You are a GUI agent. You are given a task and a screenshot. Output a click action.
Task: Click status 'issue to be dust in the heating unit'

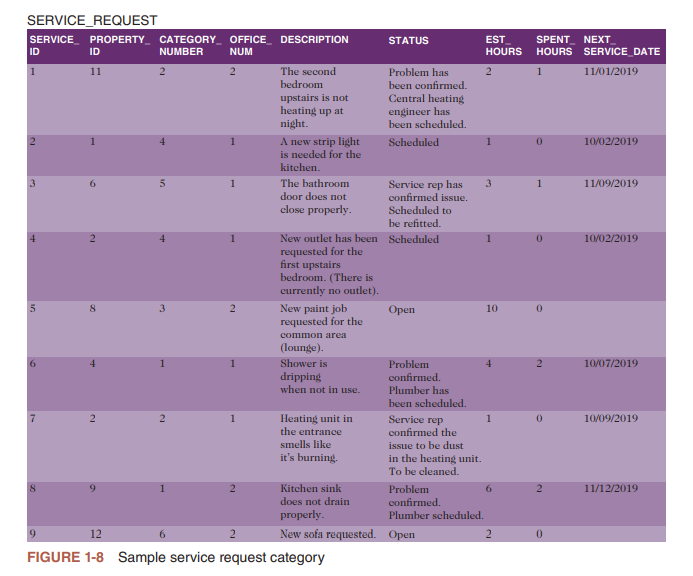click(435, 452)
